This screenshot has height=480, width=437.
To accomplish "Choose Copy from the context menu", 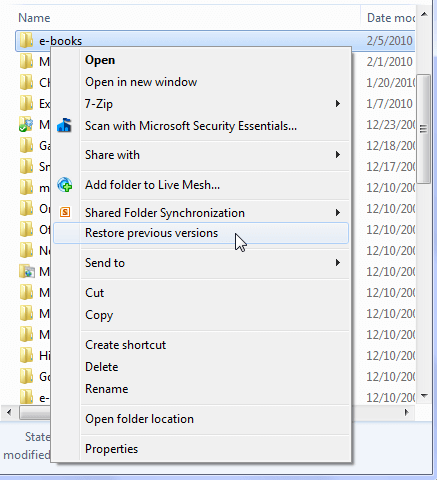I will click(201, 315).
